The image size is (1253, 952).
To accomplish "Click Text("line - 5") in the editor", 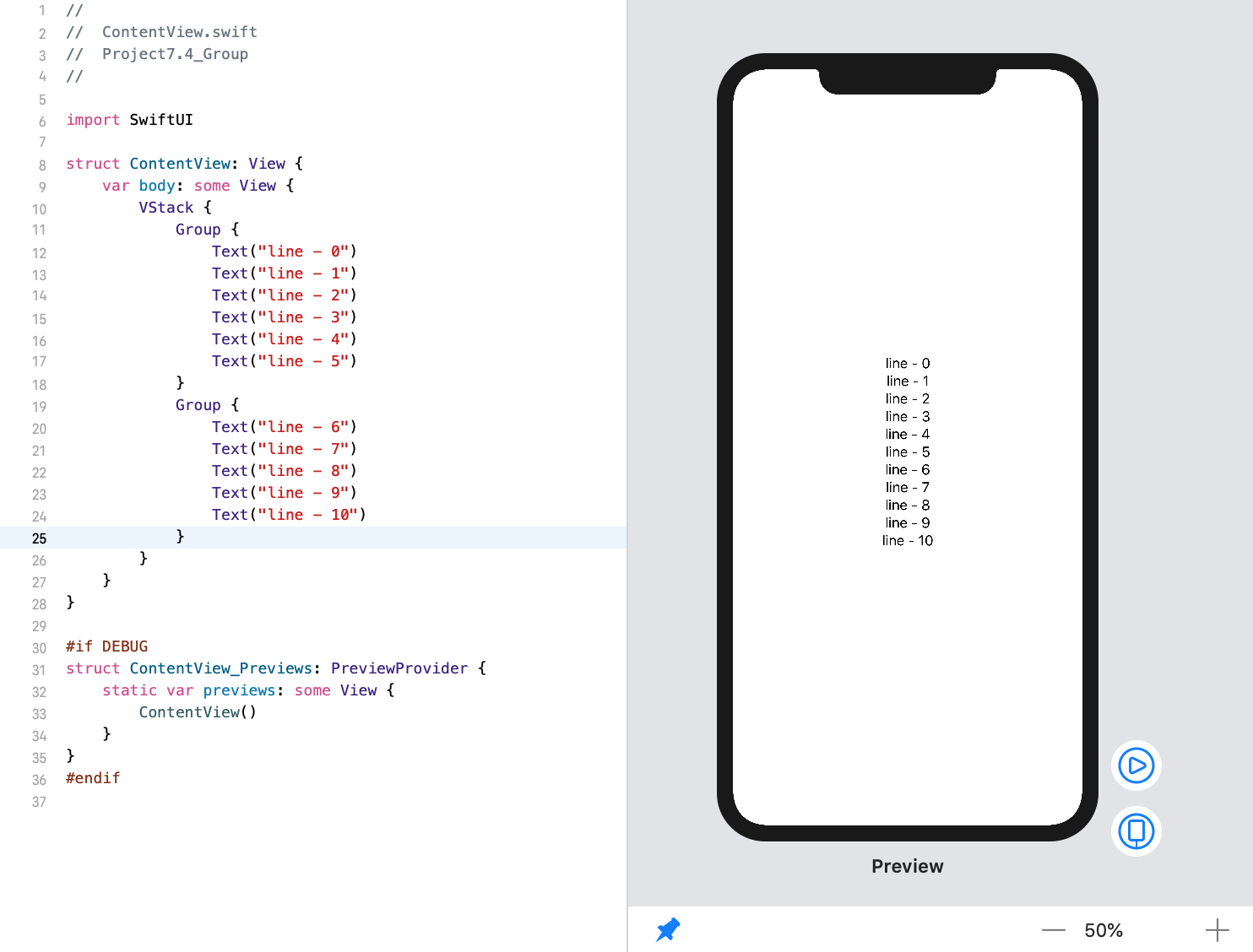I will pos(285,361).
